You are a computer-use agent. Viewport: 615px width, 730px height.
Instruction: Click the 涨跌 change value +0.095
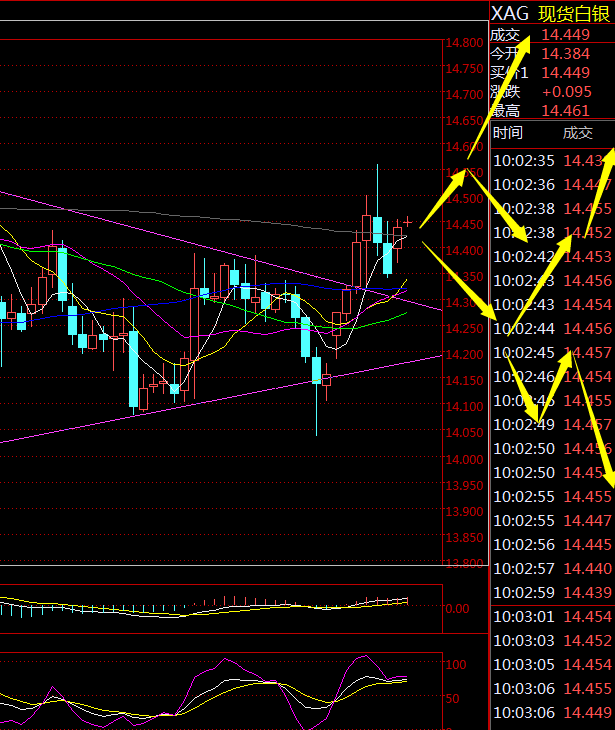tap(567, 92)
